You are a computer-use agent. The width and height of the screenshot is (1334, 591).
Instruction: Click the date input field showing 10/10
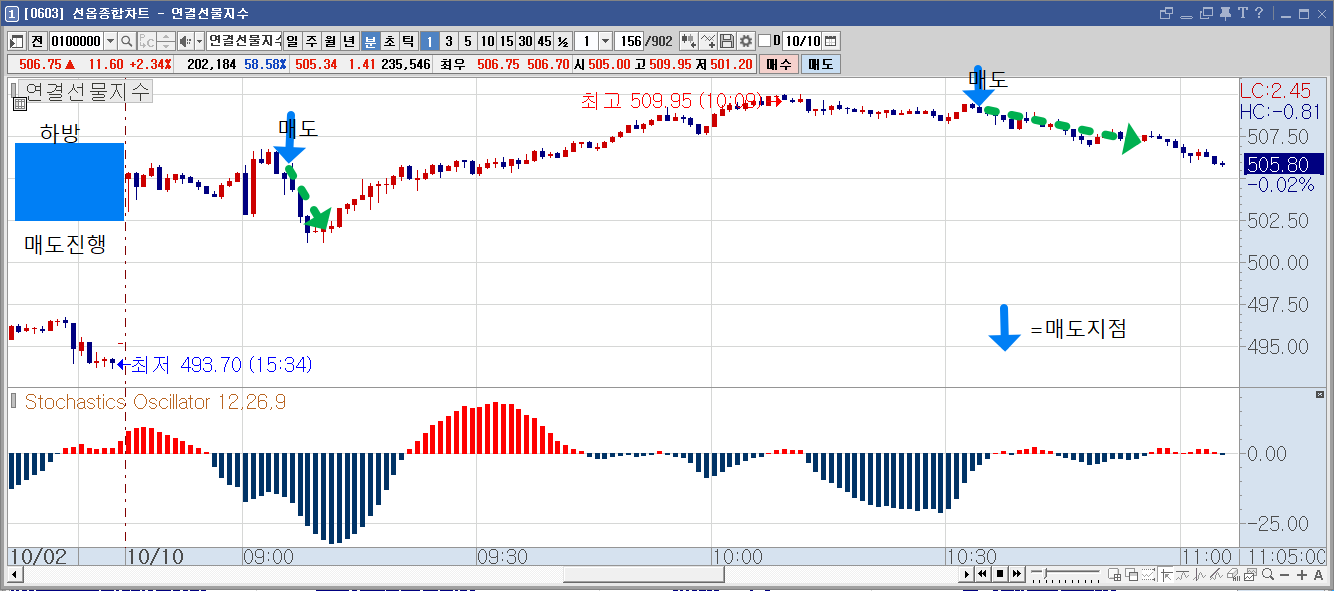click(802, 41)
